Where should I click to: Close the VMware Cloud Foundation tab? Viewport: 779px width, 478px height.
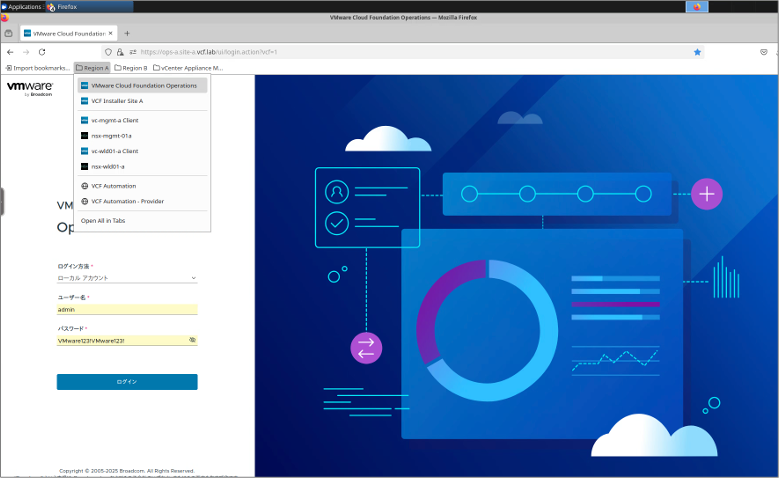110,33
